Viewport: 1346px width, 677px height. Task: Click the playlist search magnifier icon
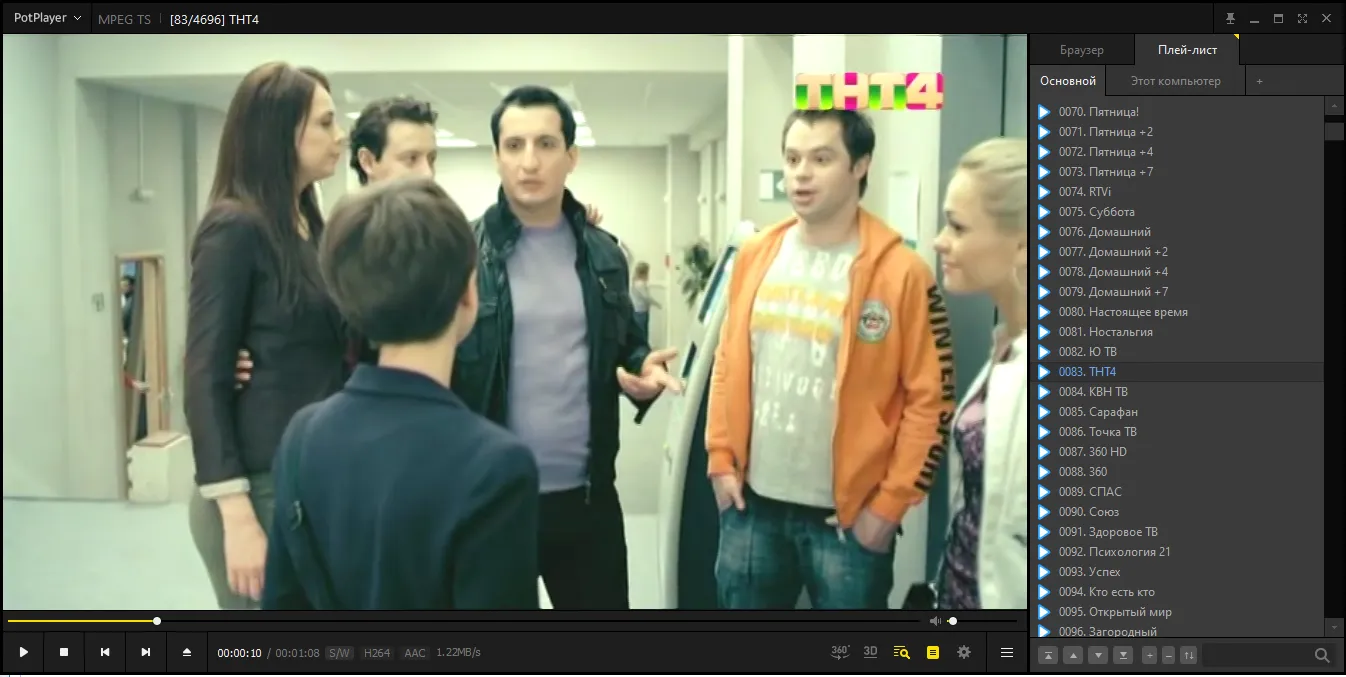1322,655
